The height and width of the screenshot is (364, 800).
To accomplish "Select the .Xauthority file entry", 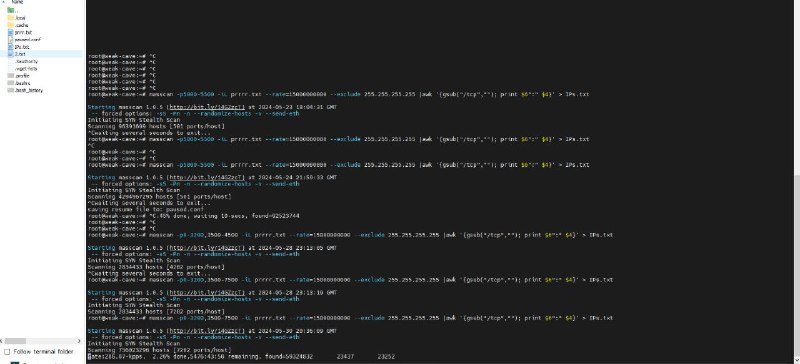I will click(x=23, y=61).
